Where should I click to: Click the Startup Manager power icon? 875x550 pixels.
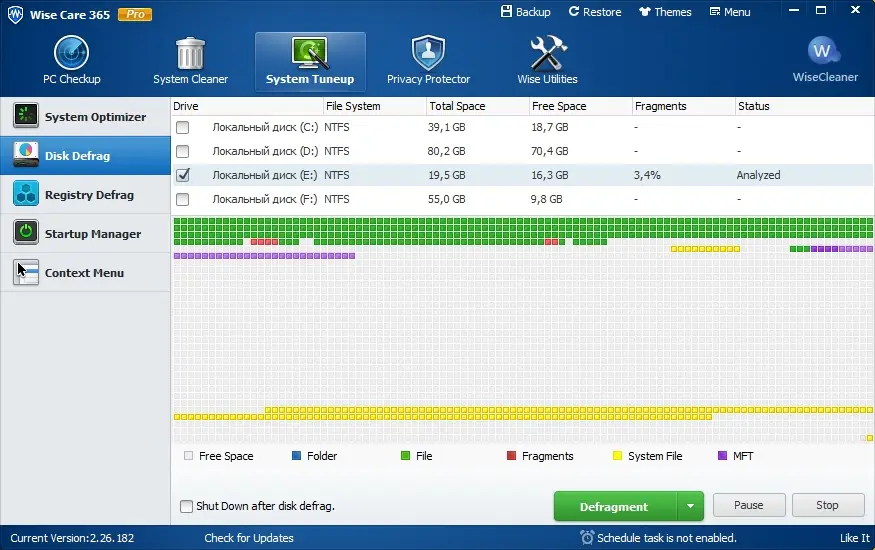coord(26,233)
